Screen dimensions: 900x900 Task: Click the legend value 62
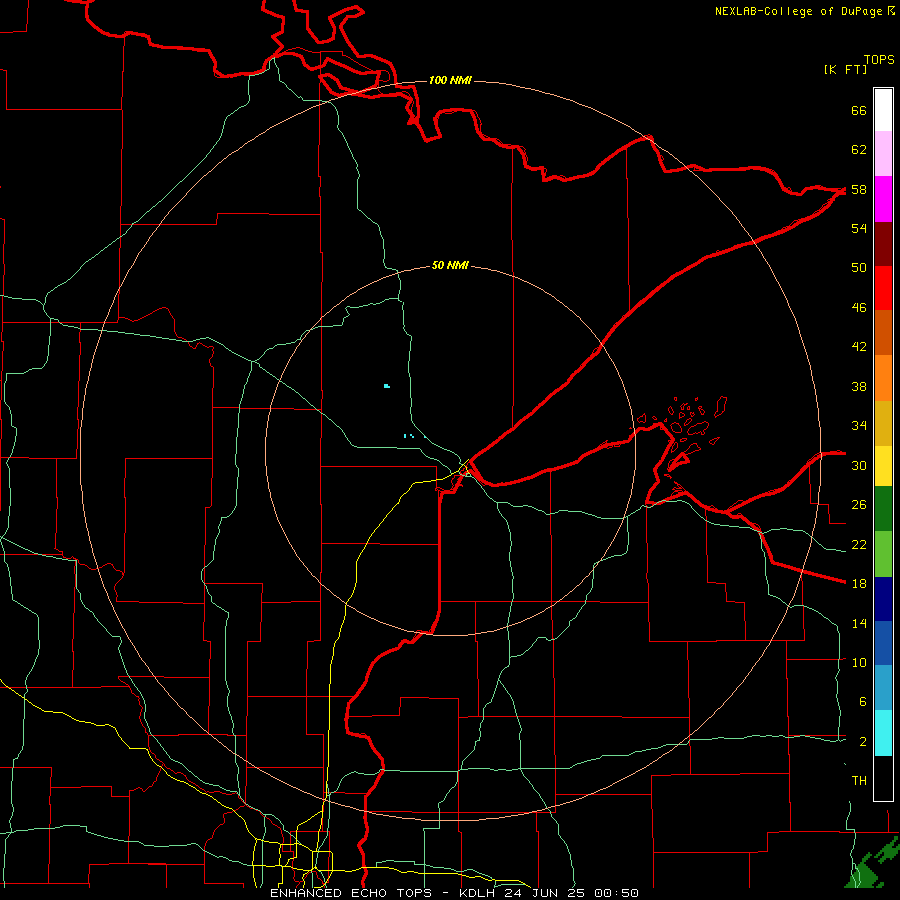tap(859, 150)
